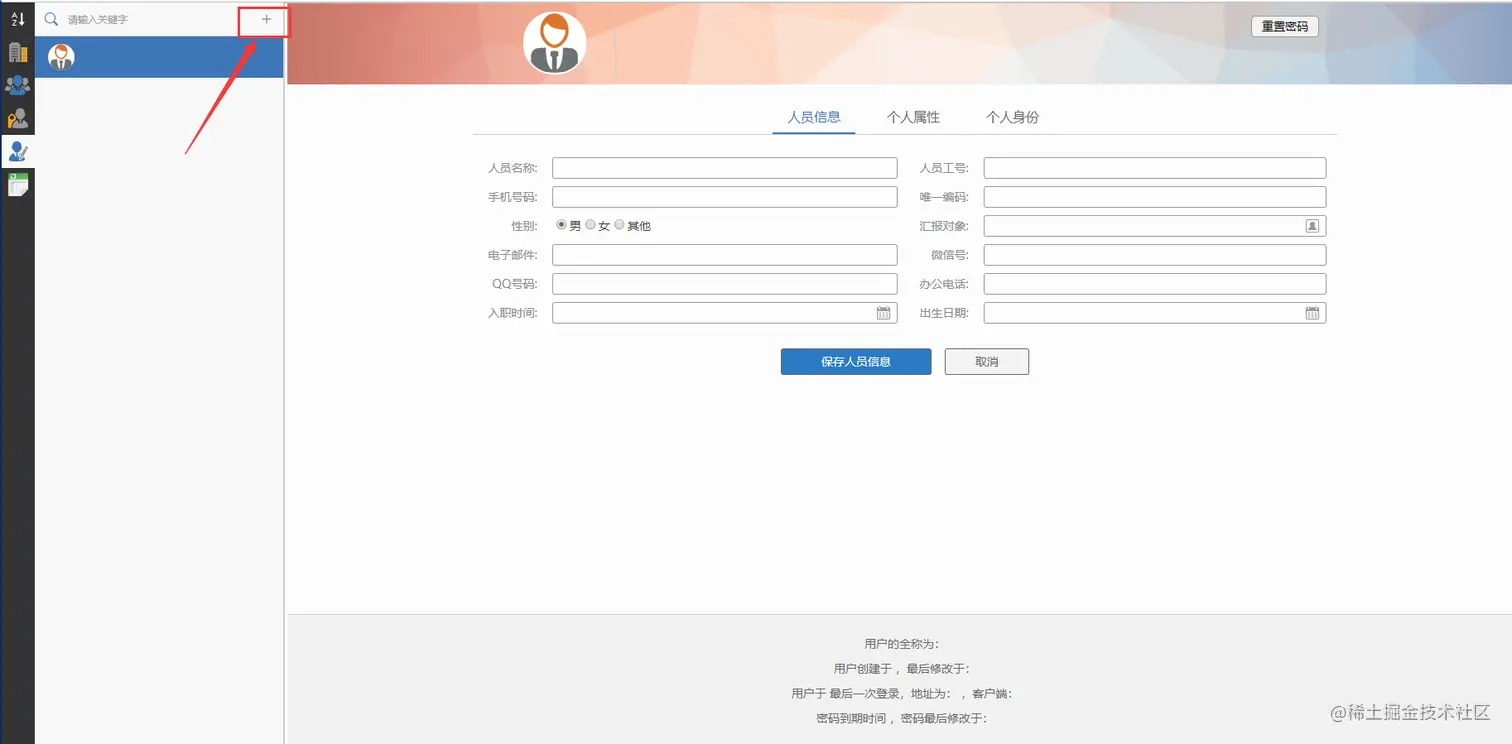
Task: Select the 女 gender radio button
Action: click(x=591, y=225)
